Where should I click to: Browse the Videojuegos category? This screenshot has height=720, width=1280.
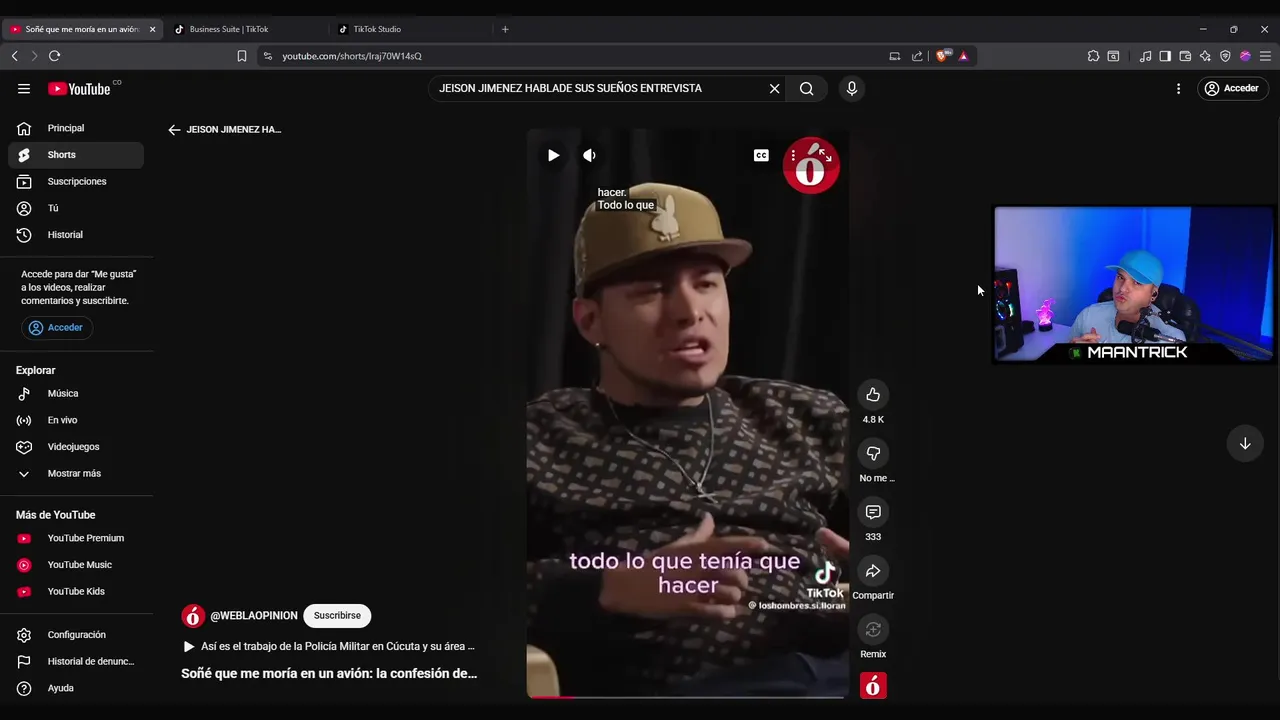[76, 447]
